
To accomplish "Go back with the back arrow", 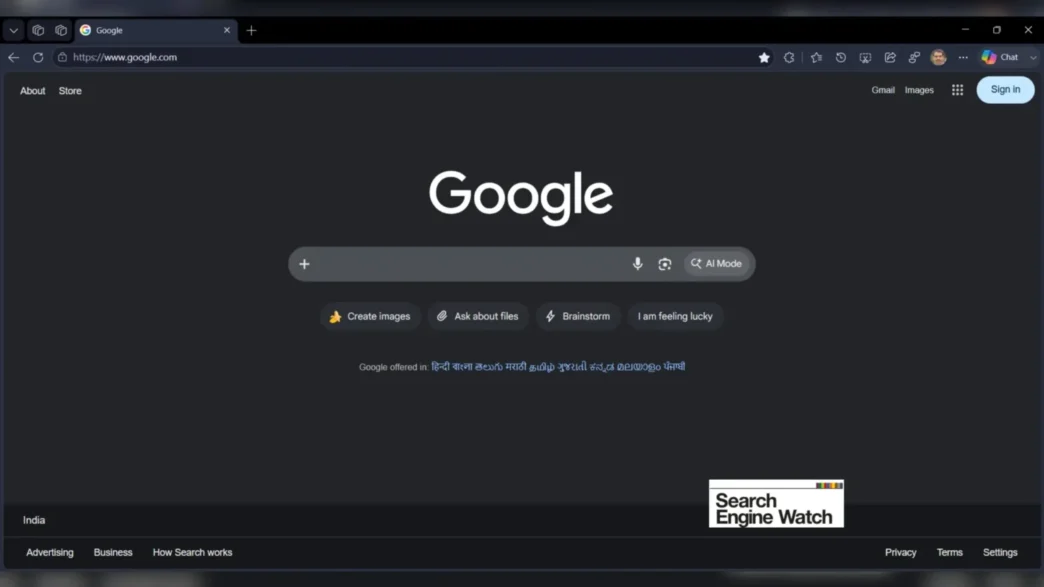I will click(x=13, y=57).
